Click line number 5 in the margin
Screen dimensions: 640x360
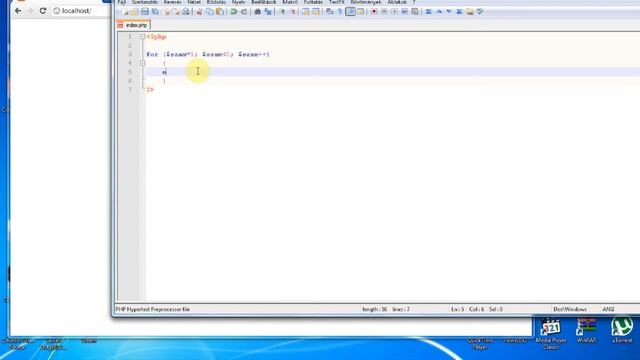[130, 72]
